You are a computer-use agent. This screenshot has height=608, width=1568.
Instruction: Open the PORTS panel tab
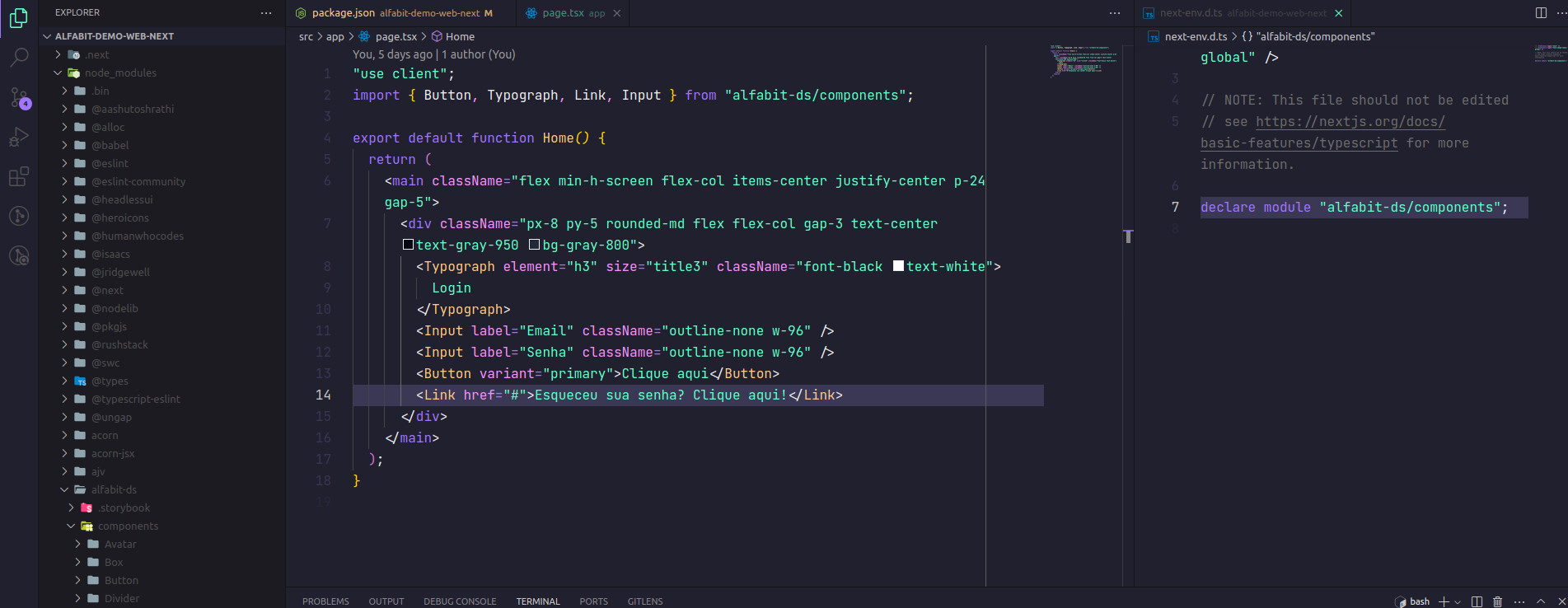pyautogui.click(x=593, y=601)
